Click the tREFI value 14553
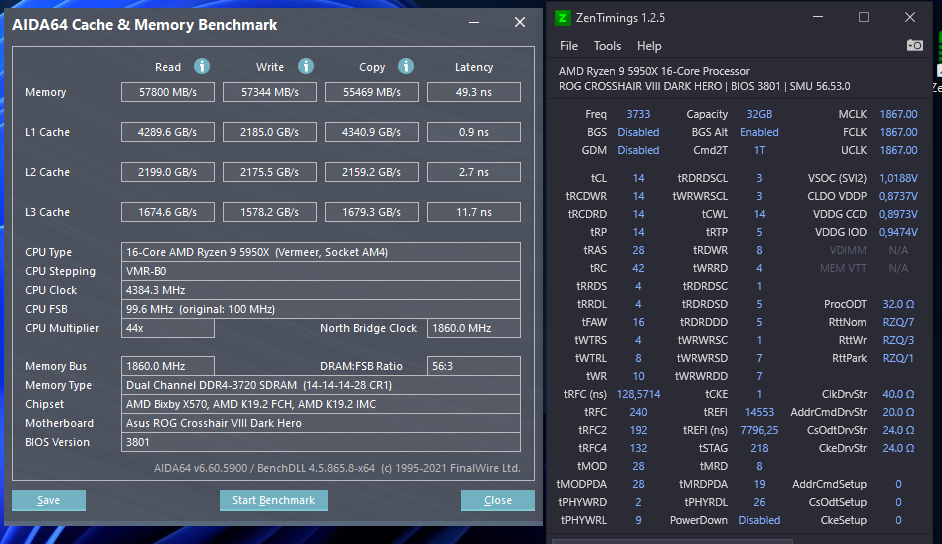The image size is (942, 544). pyautogui.click(x=759, y=412)
